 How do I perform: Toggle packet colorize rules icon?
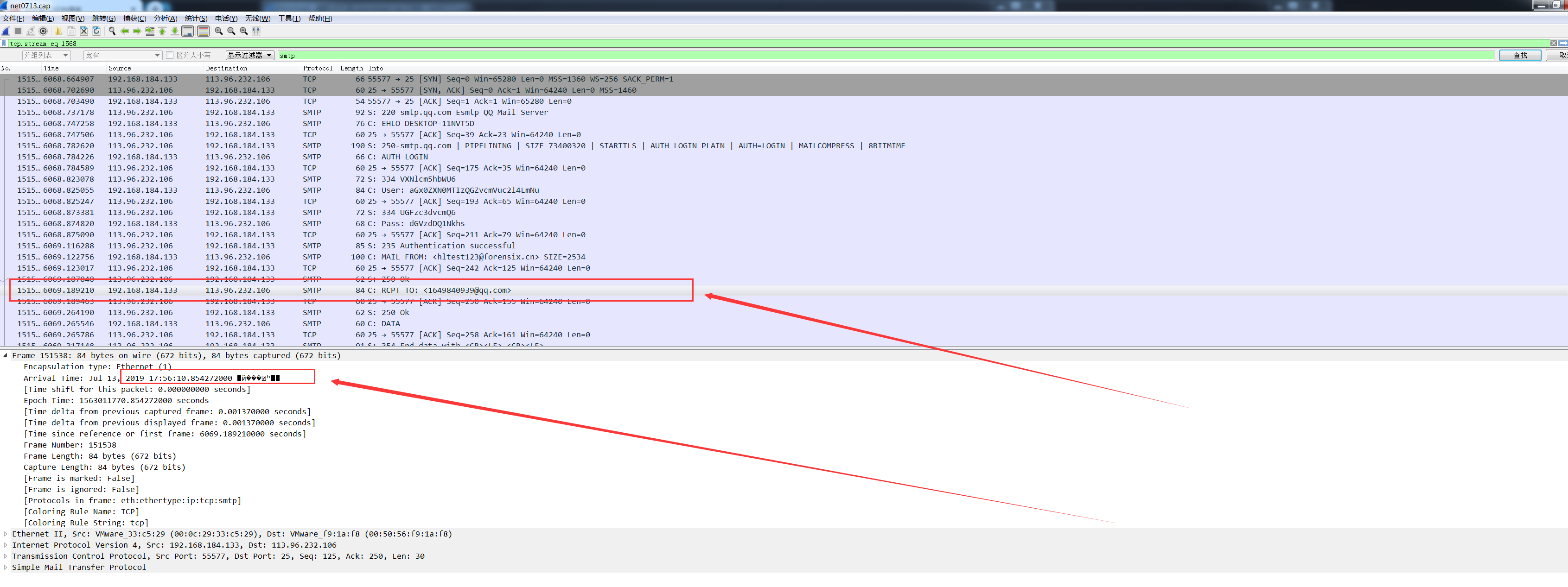tap(204, 31)
